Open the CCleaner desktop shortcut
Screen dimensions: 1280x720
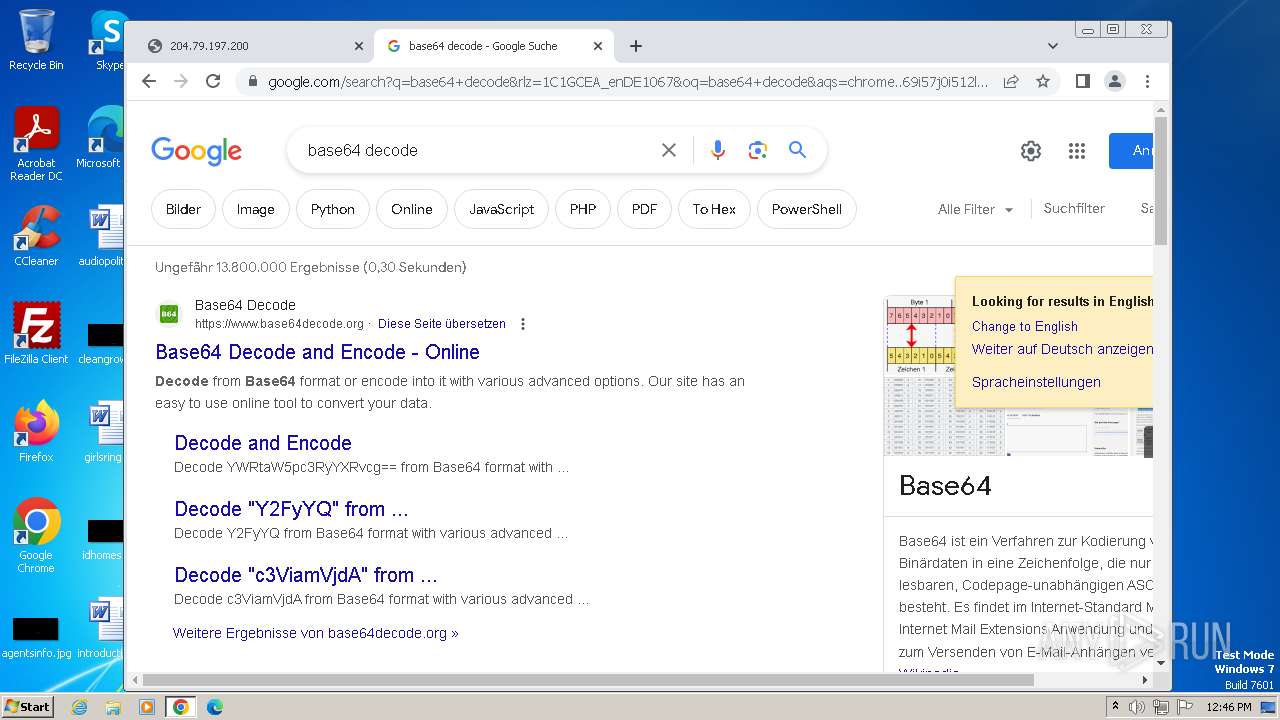point(36,235)
